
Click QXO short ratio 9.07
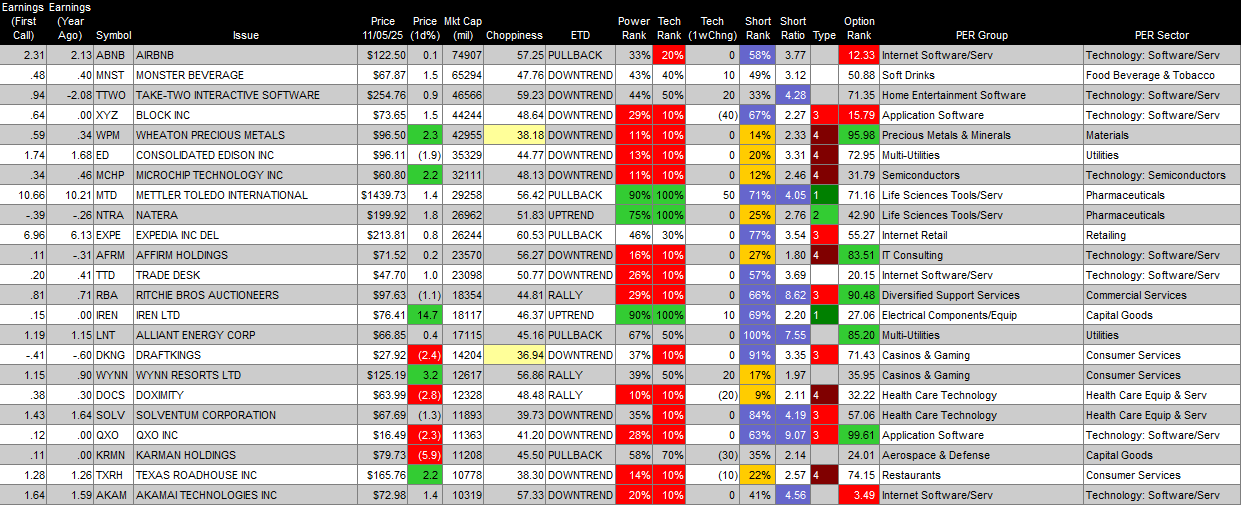pyautogui.click(x=793, y=435)
